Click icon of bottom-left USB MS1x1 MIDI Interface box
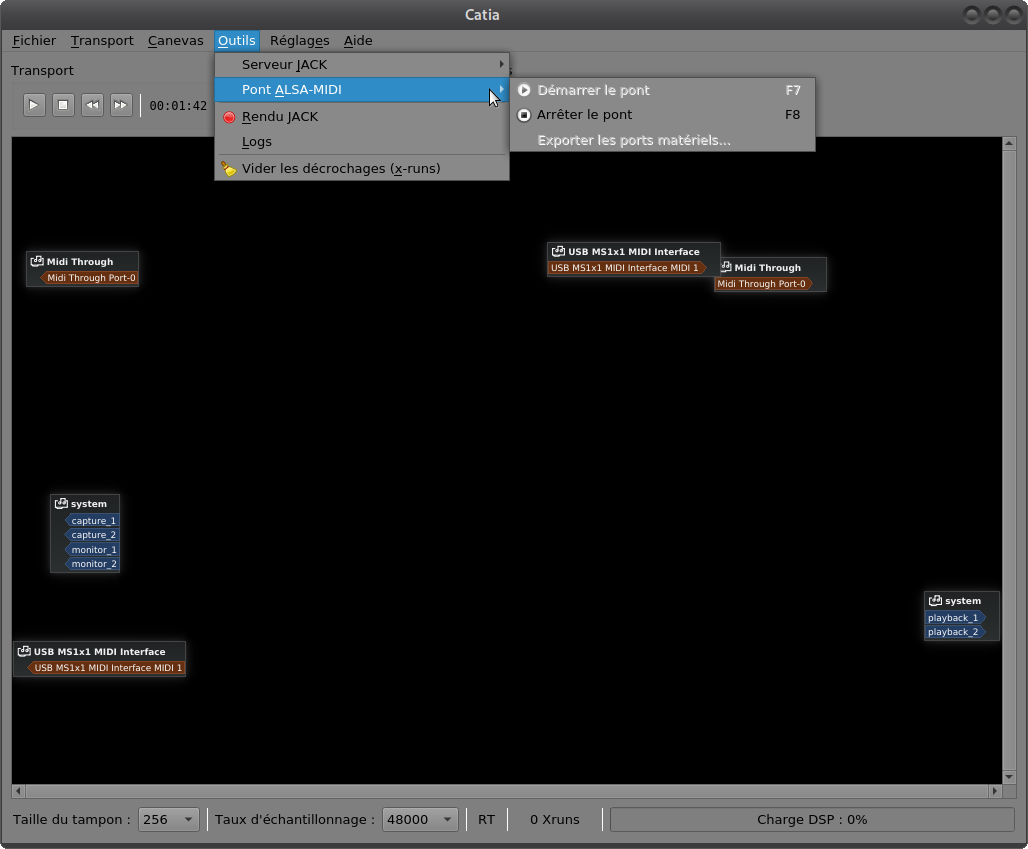The width and height of the screenshot is (1028, 849). pos(24,651)
